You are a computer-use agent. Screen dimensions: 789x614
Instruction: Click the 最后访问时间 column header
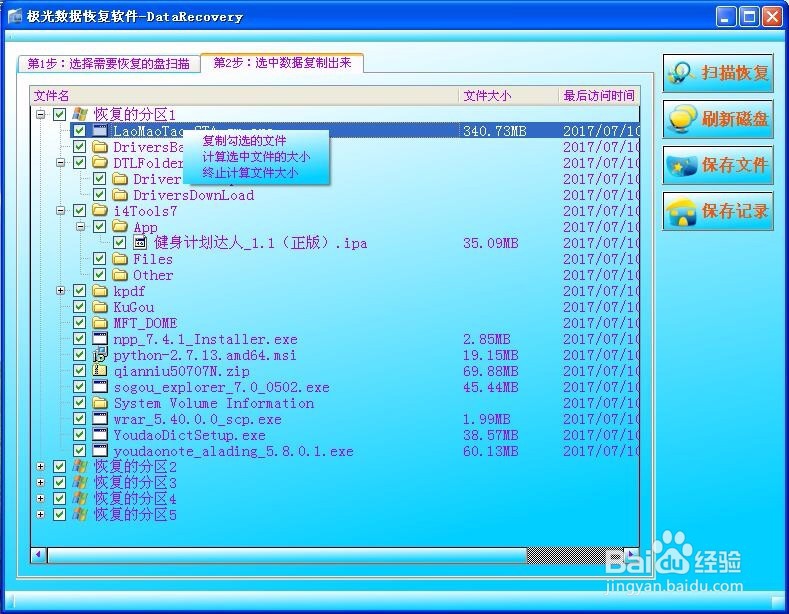[599, 96]
